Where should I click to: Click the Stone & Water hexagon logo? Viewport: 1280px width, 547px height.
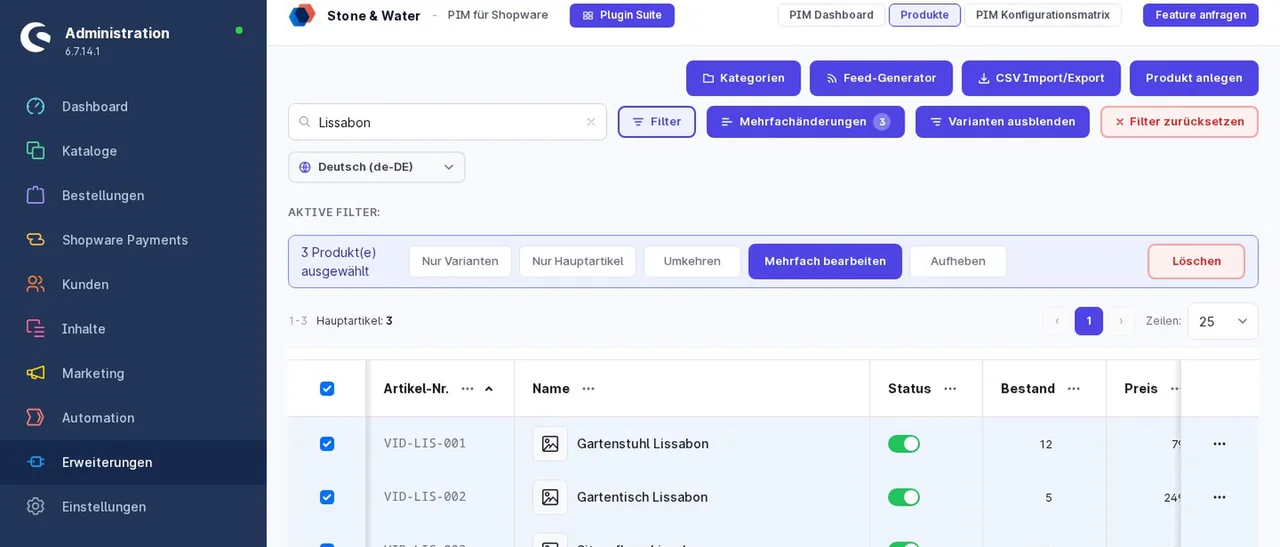pyautogui.click(x=302, y=15)
